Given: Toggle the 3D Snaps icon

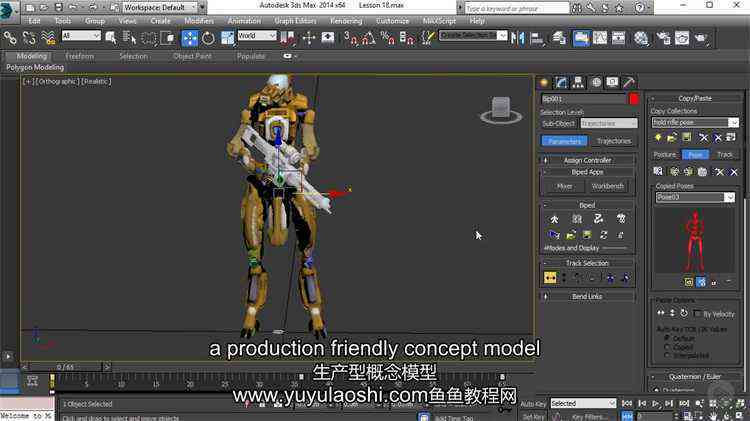Looking at the screenshot, I should tap(350, 38).
